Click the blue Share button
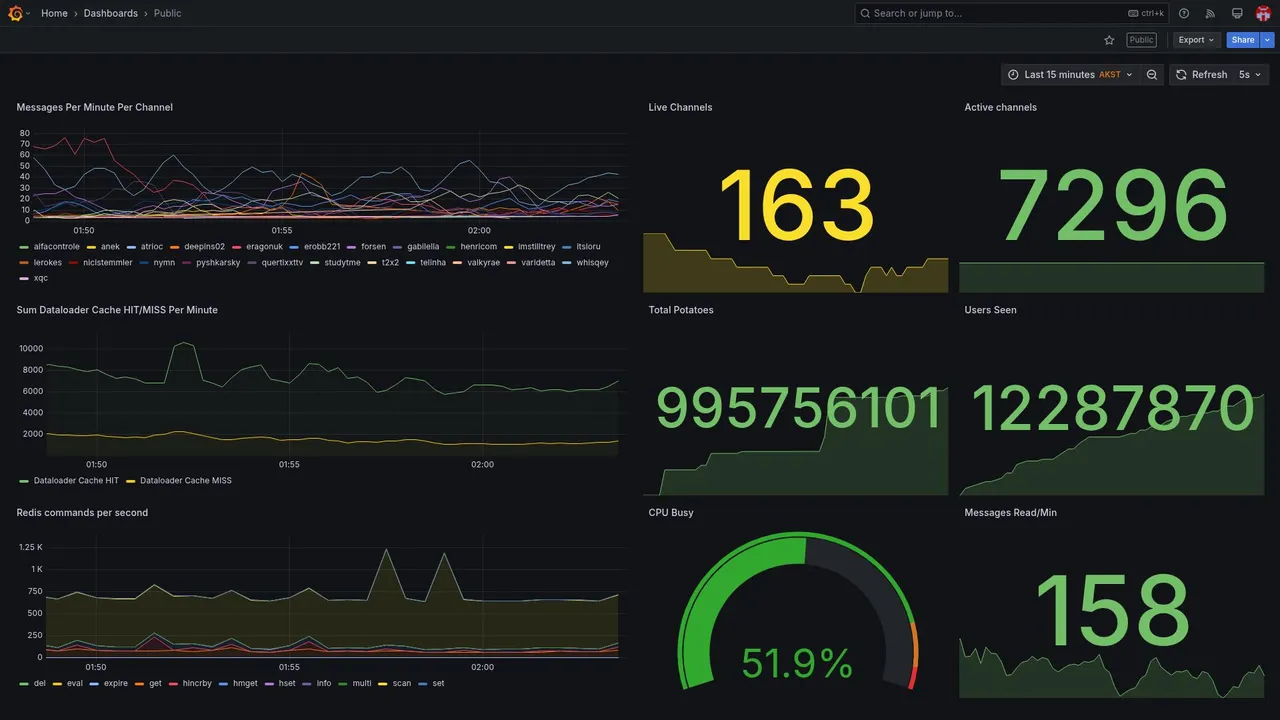 tap(1243, 40)
